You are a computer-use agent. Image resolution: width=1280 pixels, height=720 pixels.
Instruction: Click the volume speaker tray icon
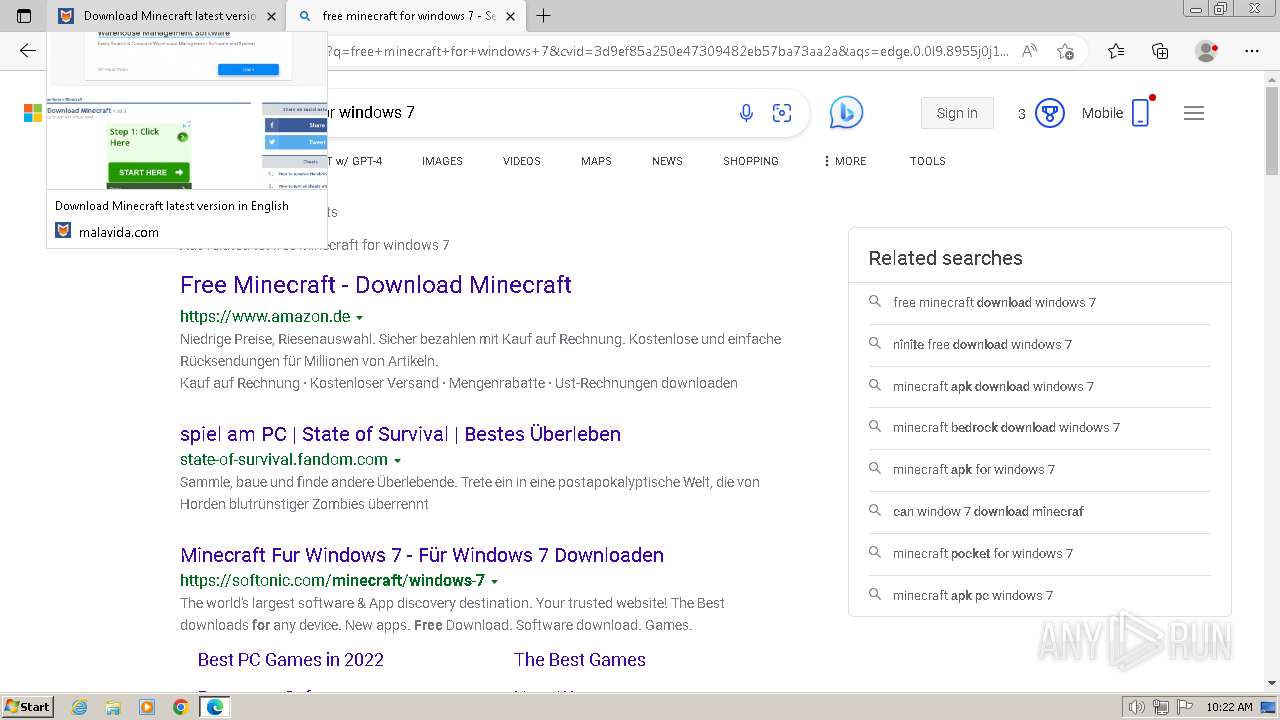1137,707
